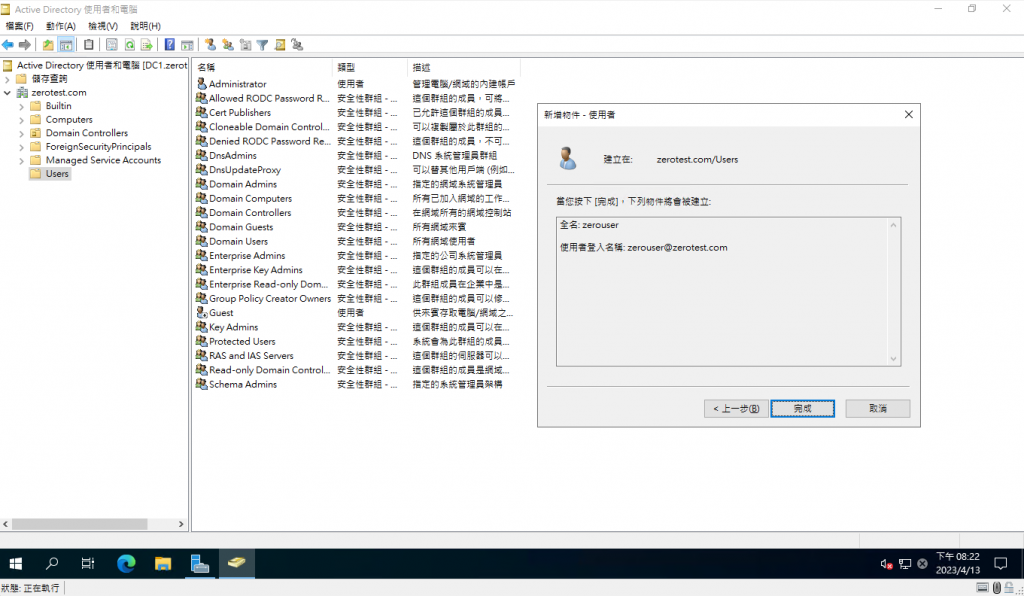Click 完成 to create the user

pyautogui.click(x=803, y=409)
